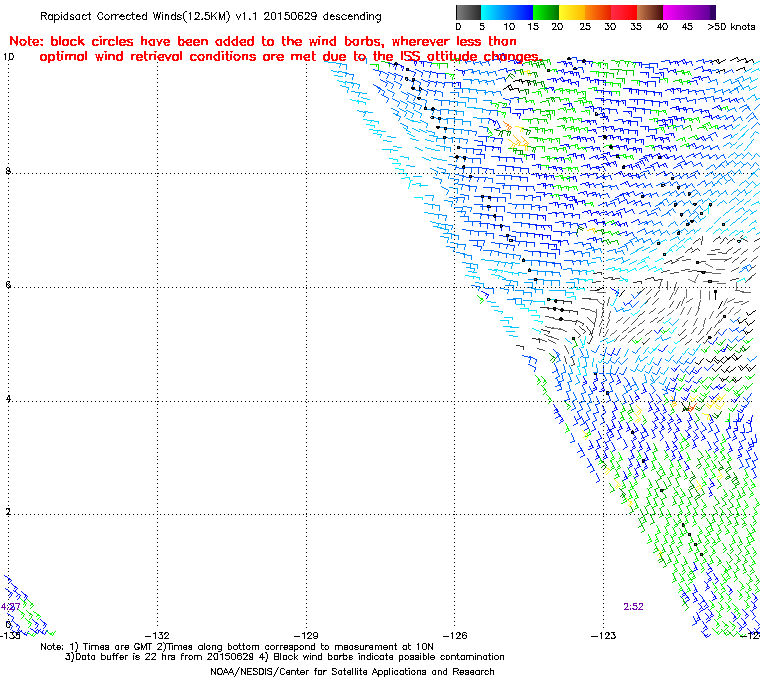This screenshot has height=688, width=760.
Task: Click the purple time label '4:27'
Action: pos(10,607)
